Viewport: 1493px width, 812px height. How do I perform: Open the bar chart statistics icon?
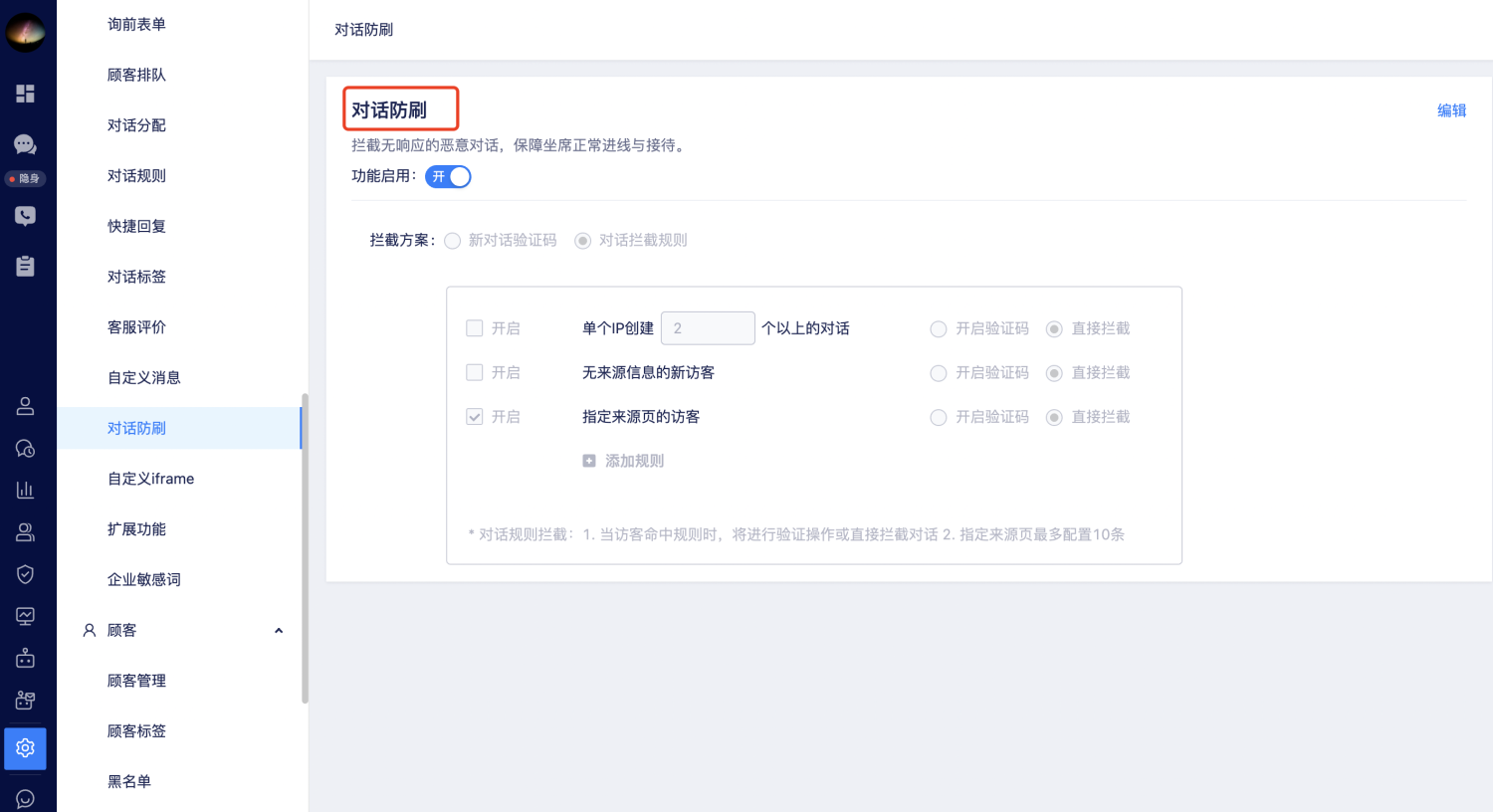click(26, 490)
